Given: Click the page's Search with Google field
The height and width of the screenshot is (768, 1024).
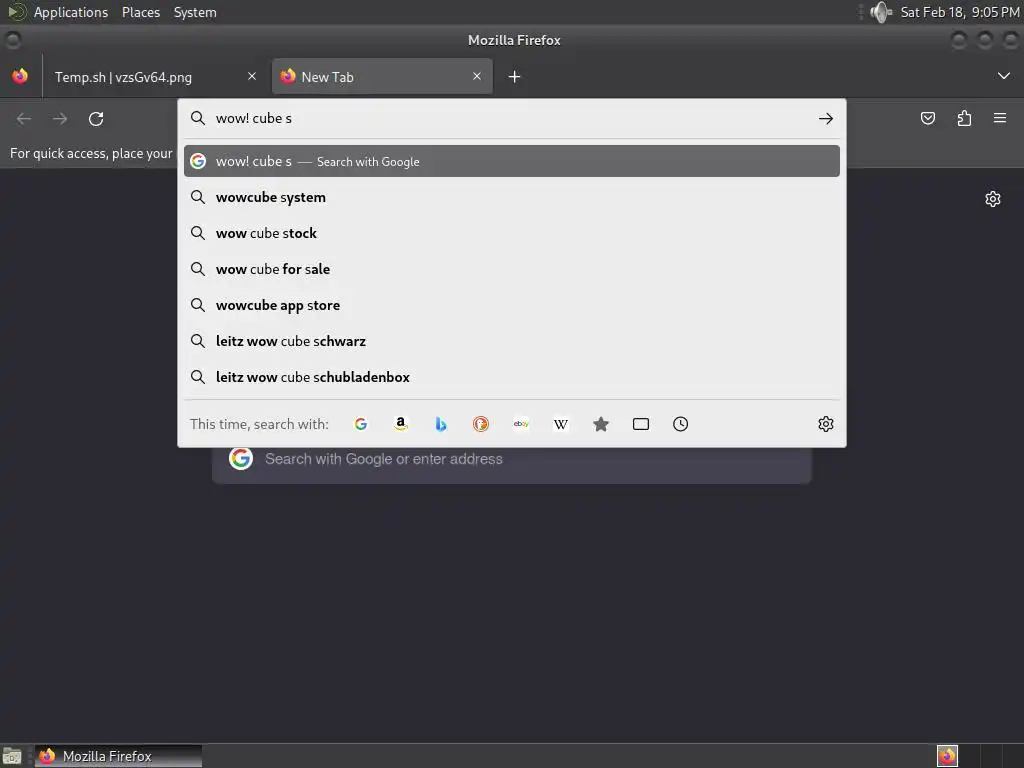Looking at the screenshot, I should tap(512, 459).
